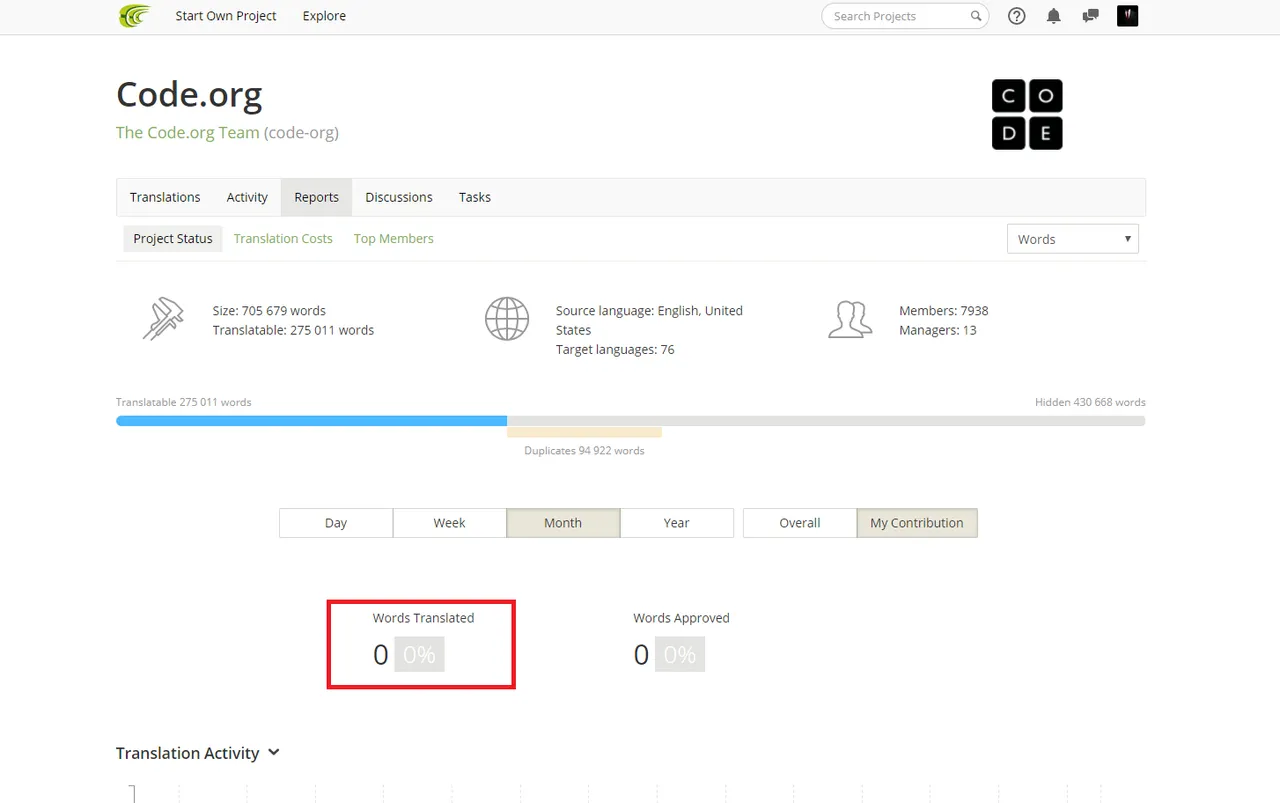The image size is (1280, 803).
Task: Select the Day period toggle
Action: pos(336,523)
